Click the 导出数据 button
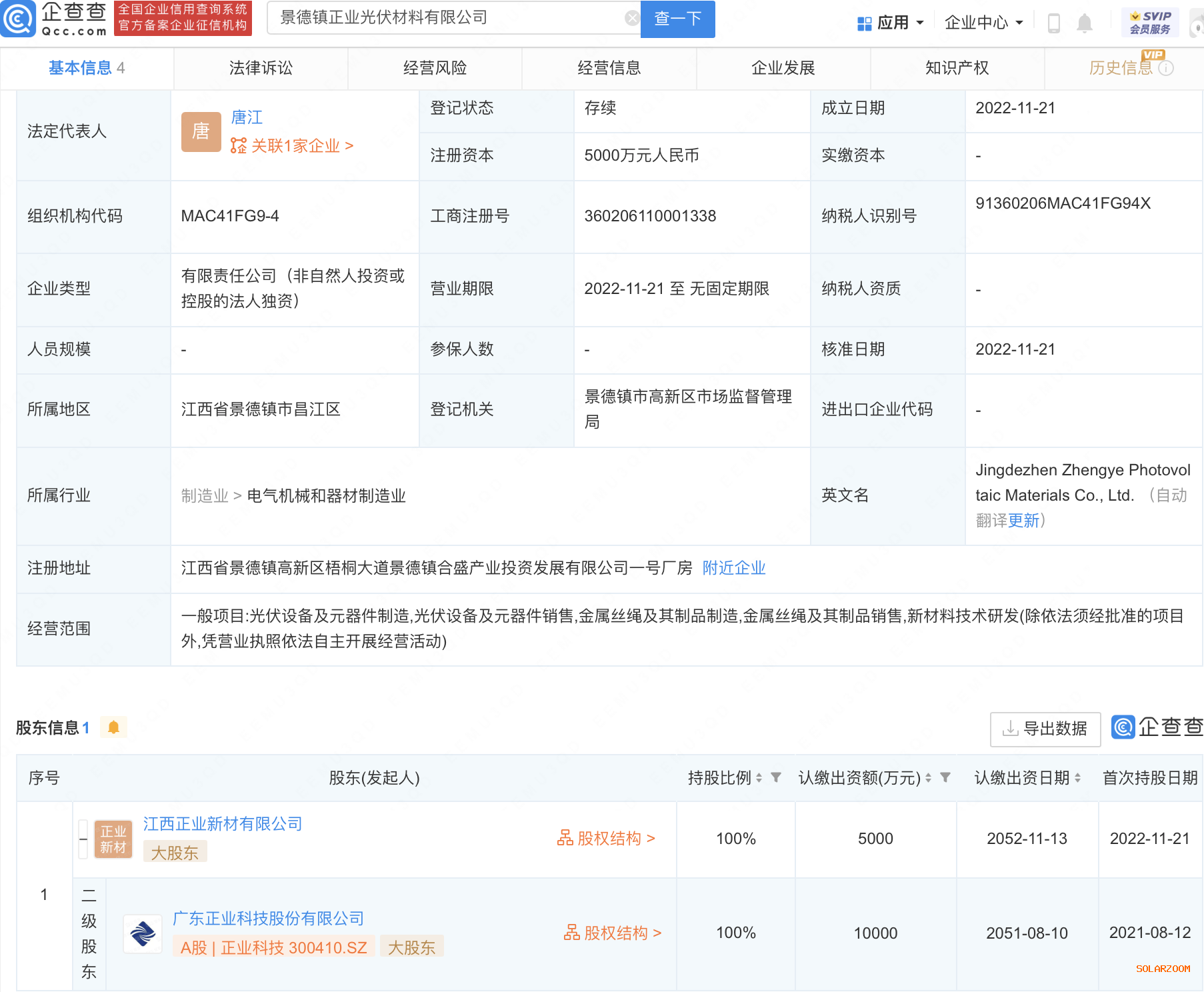This screenshot has width=1204, height=992. (1045, 729)
